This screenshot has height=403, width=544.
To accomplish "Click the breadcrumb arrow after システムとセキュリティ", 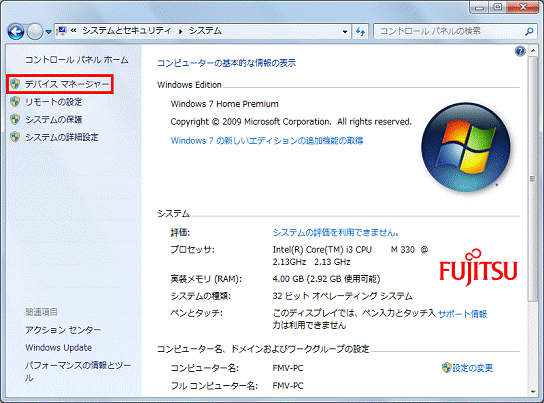I will (x=180, y=32).
